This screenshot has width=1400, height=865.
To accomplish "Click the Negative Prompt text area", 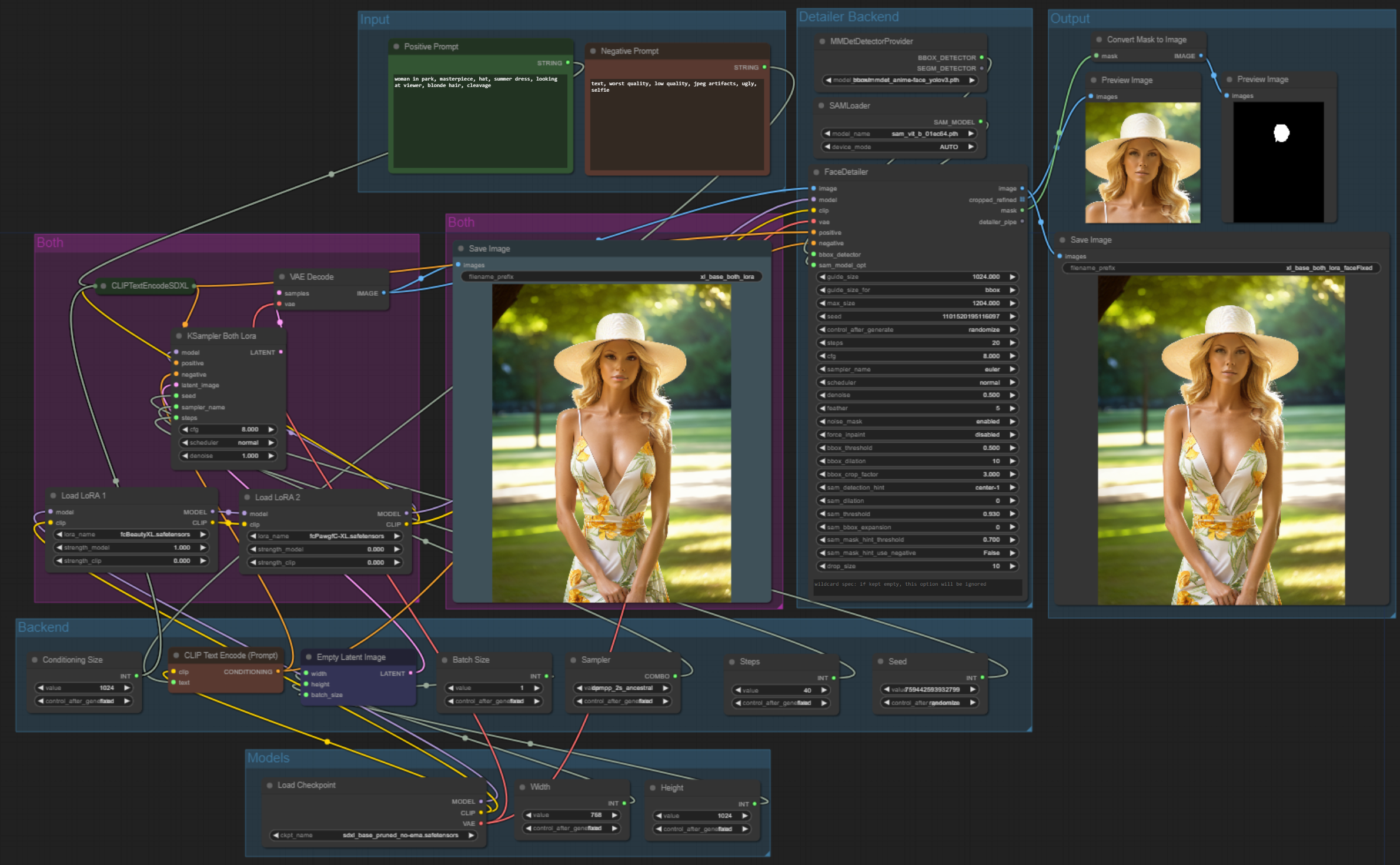I will (x=677, y=123).
